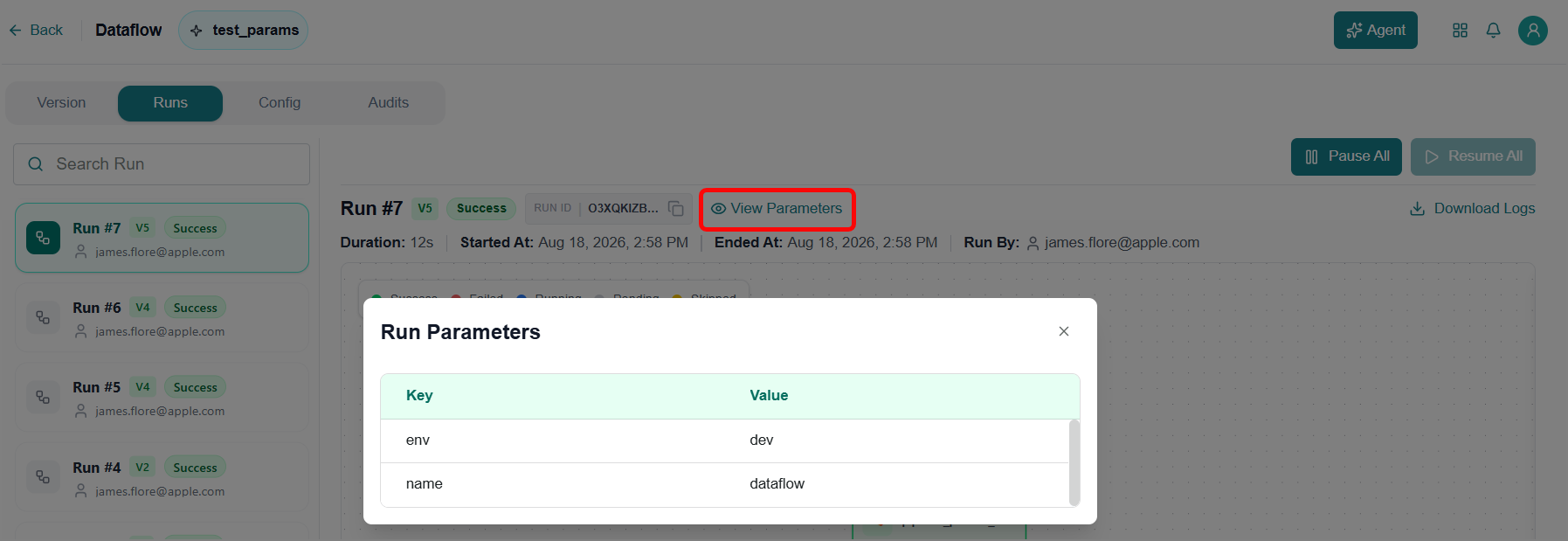The width and height of the screenshot is (1568, 541).
Task: Focus the Search Run field
Action: pos(162,164)
